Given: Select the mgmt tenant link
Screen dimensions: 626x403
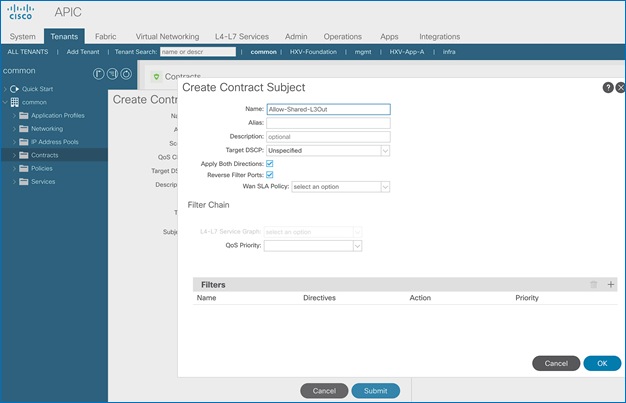Looking at the screenshot, I should [363, 52].
